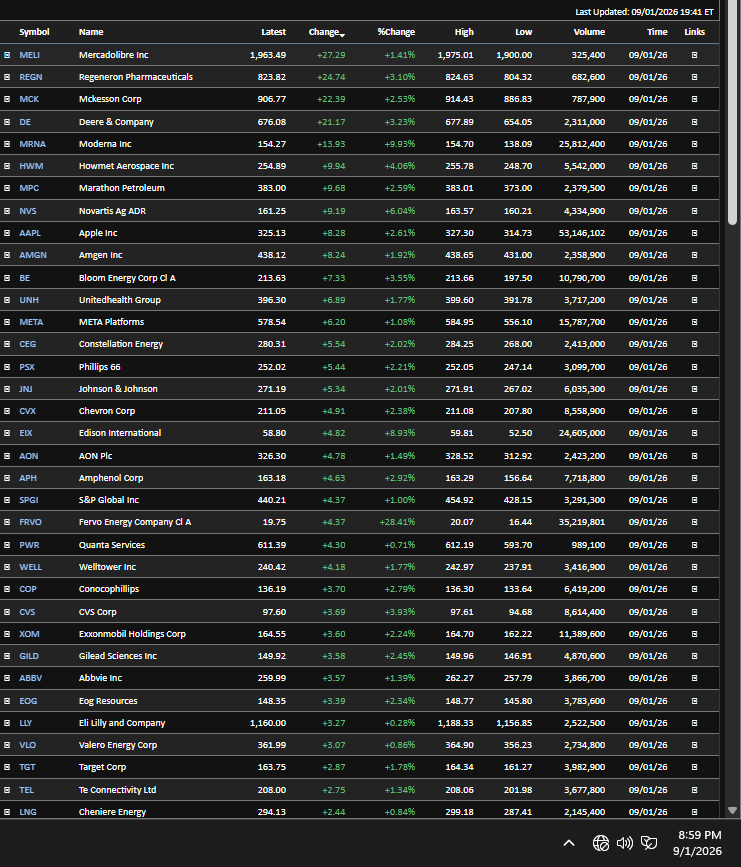
Task: Open the MCK symbol link
Action: click(x=29, y=99)
